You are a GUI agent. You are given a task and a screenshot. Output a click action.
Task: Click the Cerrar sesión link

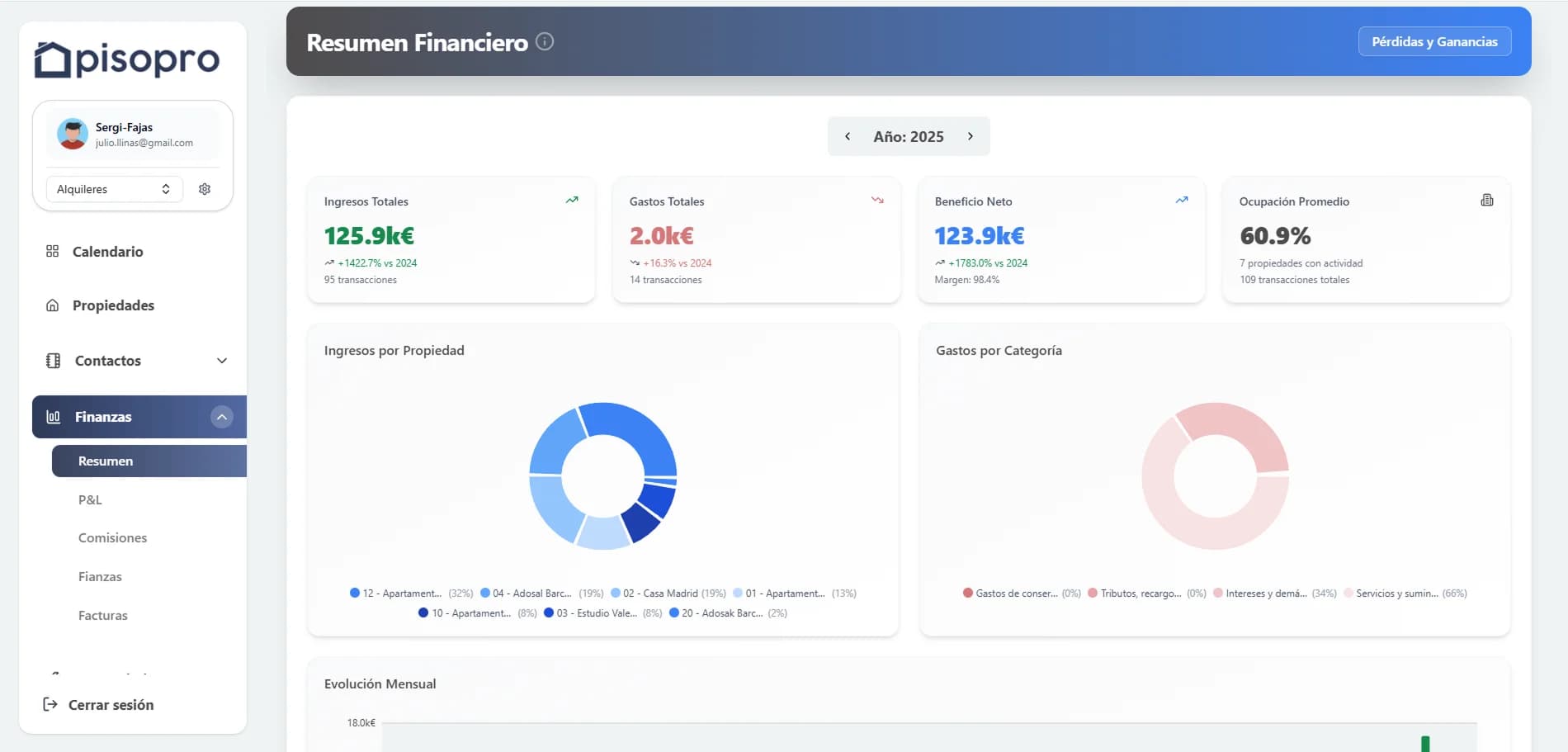(111, 705)
